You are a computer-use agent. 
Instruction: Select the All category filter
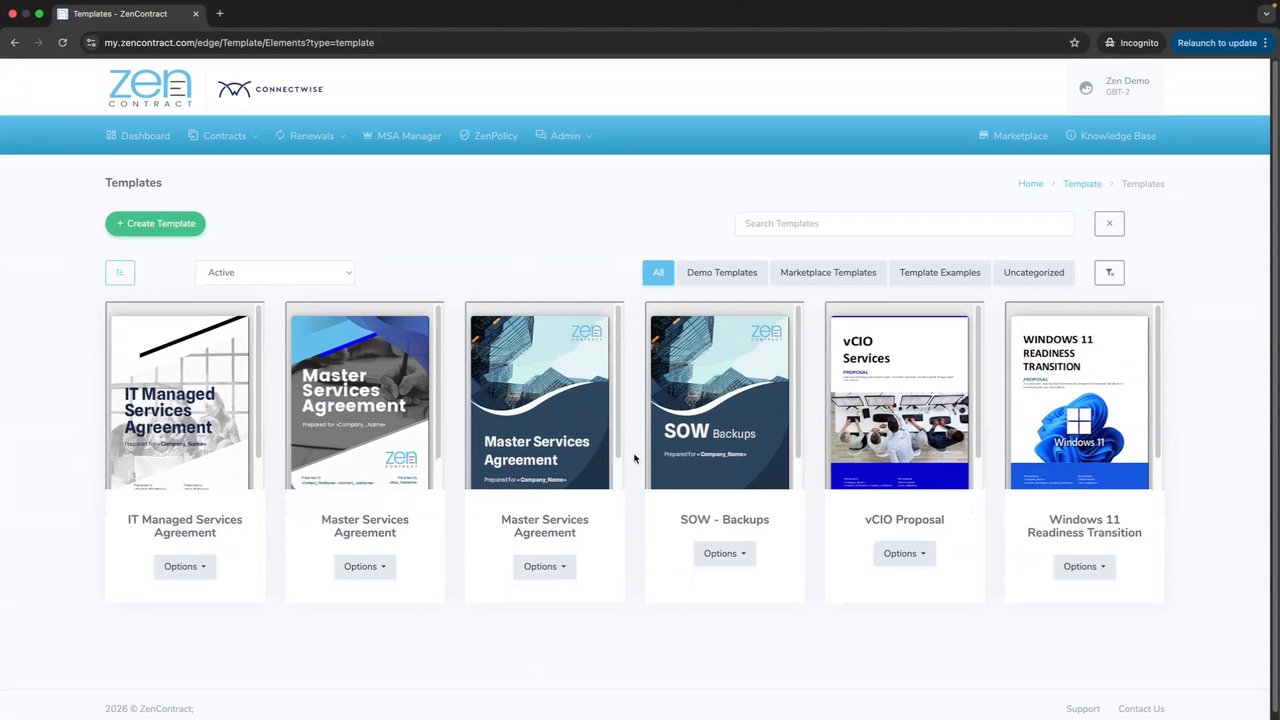pos(658,272)
